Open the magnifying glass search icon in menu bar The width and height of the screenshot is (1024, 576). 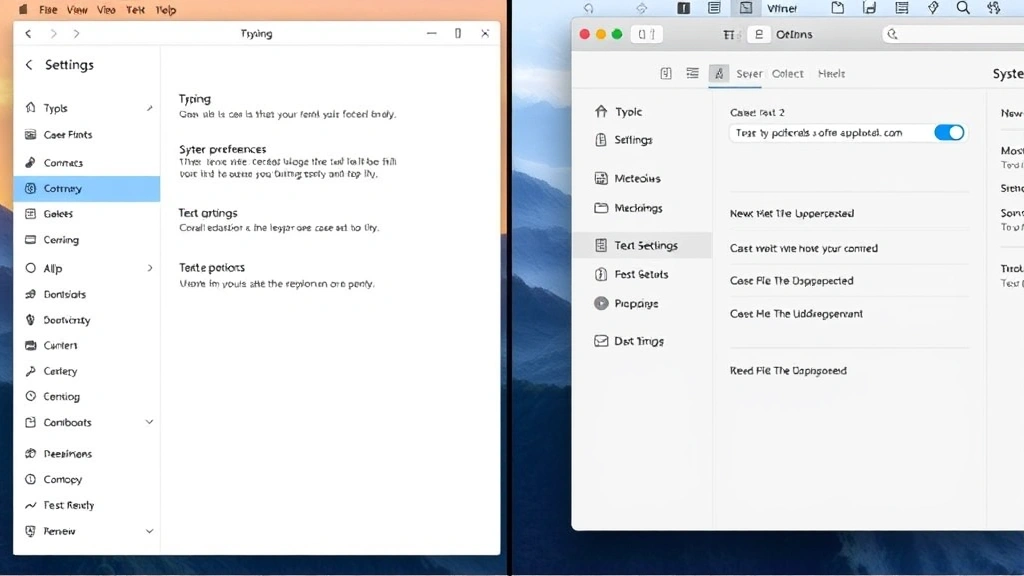coord(962,8)
